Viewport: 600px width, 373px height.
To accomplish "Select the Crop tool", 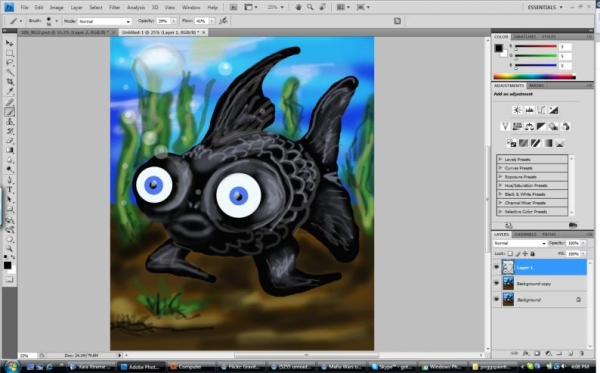I will pyautogui.click(x=10, y=82).
